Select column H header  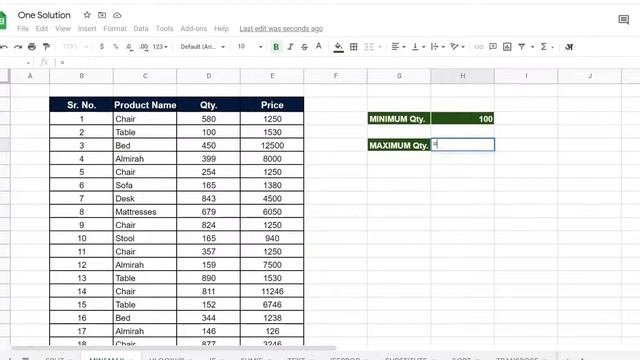[462, 76]
